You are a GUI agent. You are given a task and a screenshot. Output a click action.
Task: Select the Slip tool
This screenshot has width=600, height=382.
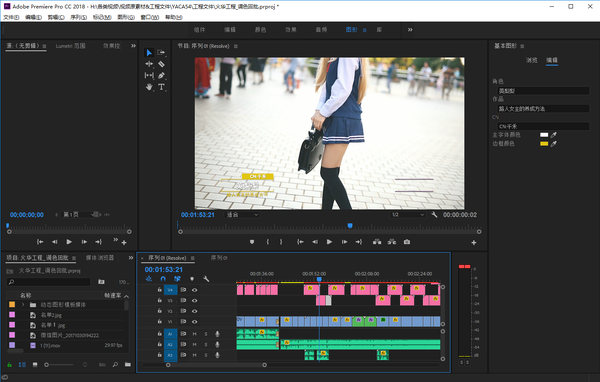pyautogui.click(x=149, y=75)
